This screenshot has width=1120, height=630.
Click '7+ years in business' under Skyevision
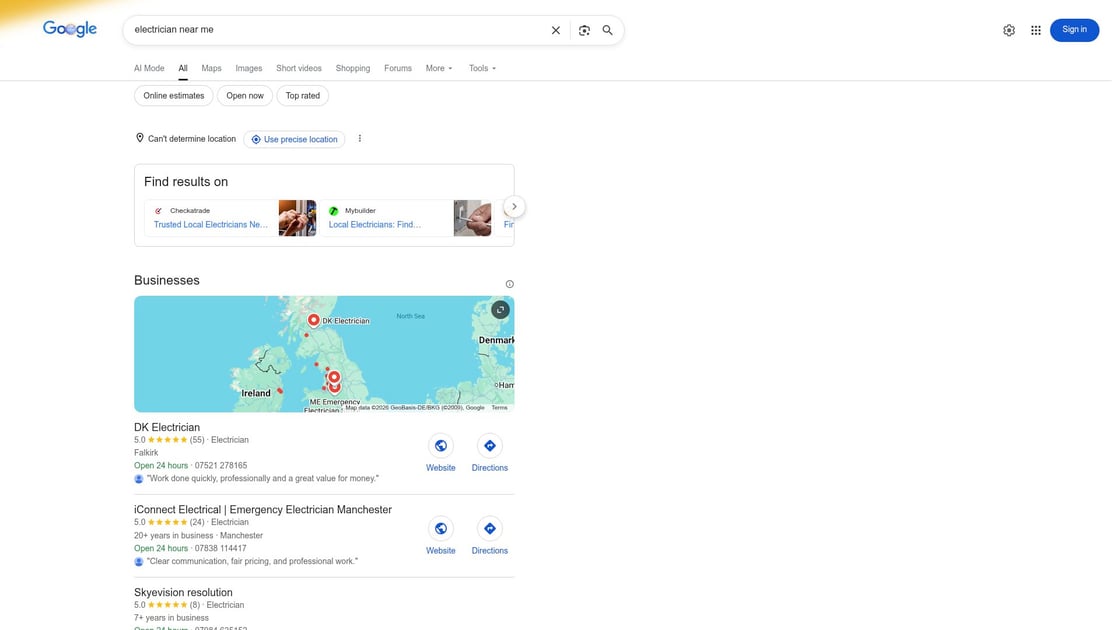pyautogui.click(x=171, y=618)
